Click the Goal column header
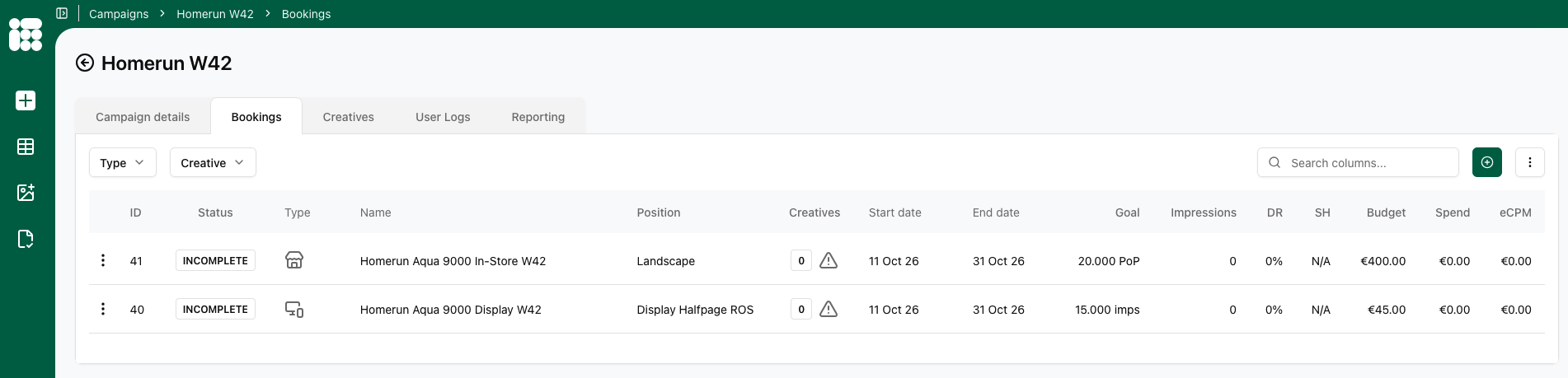 click(1128, 212)
